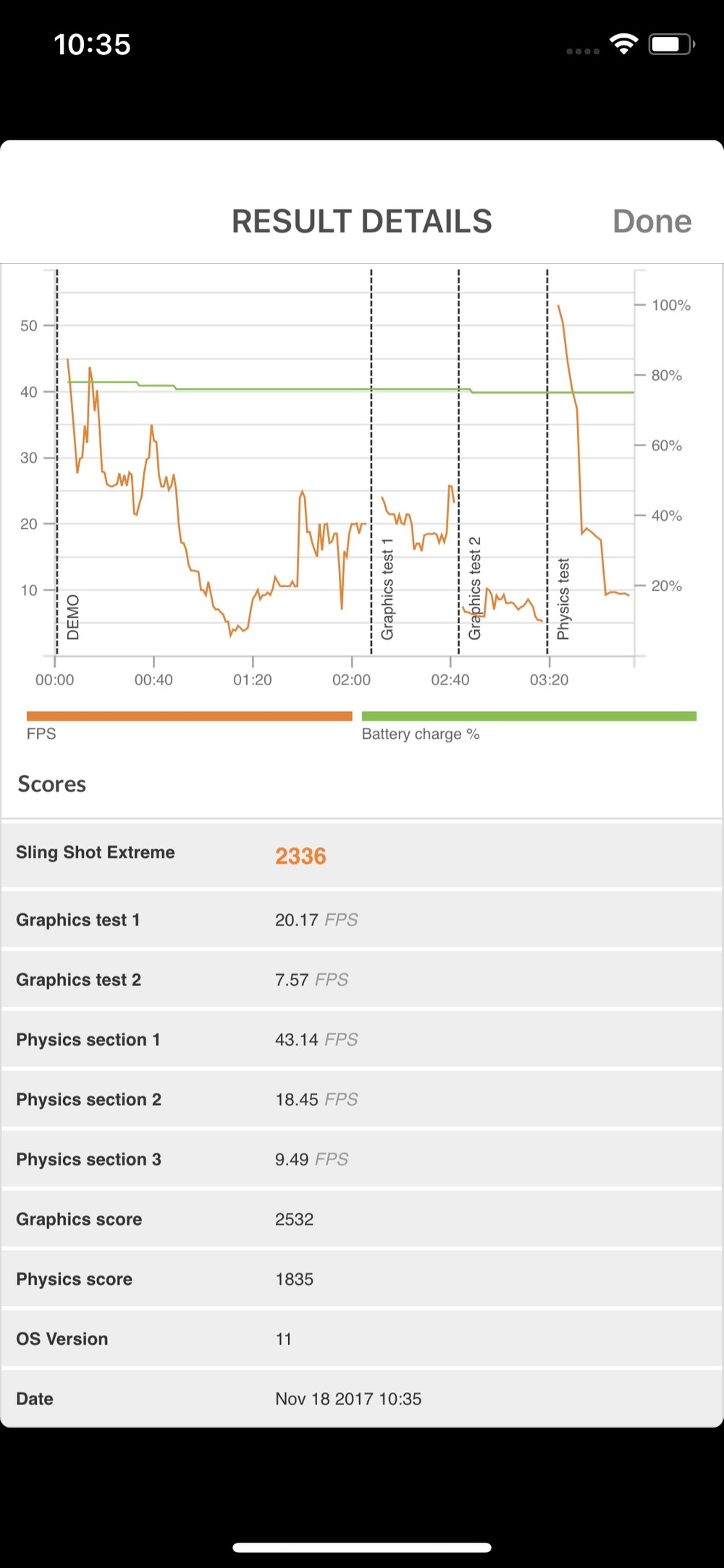Image resolution: width=724 pixels, height=1568 pixels.
Task: Tap the orange 2336 score value
Action: pos(300,856)
